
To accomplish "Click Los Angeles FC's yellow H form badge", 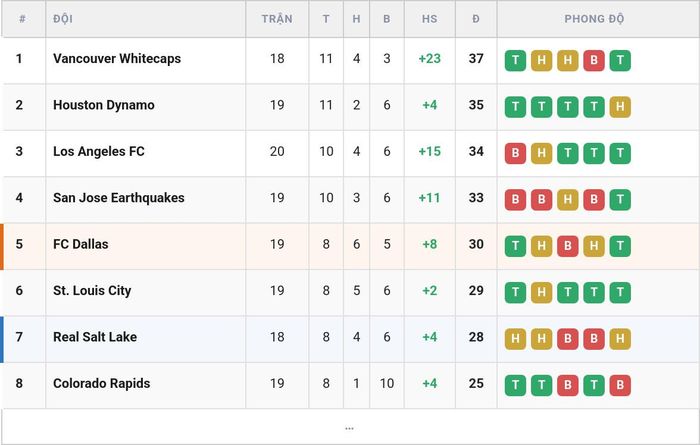I will (x=542, y=153).
